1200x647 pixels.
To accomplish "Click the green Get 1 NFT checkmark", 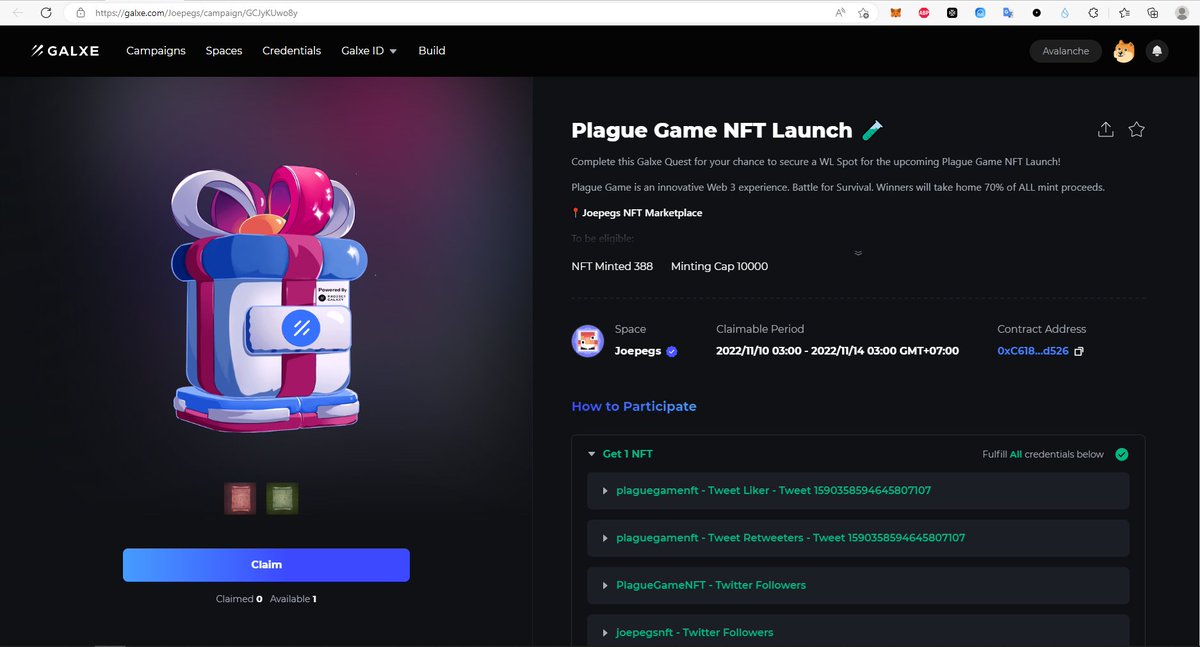I will point(1121,454).
